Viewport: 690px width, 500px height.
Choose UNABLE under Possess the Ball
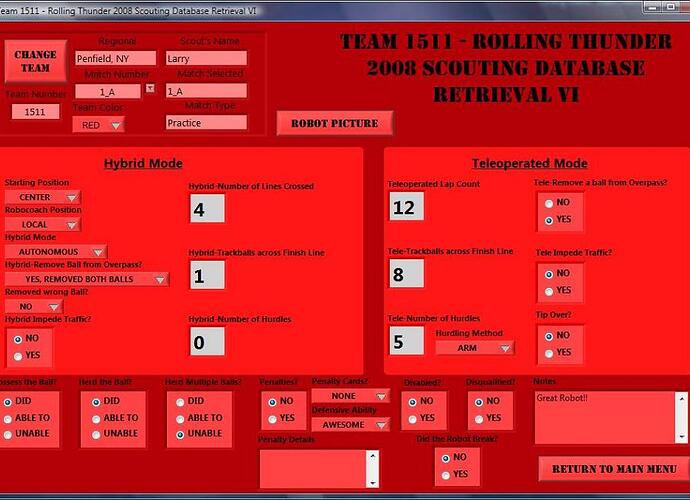tap(7, 434)
